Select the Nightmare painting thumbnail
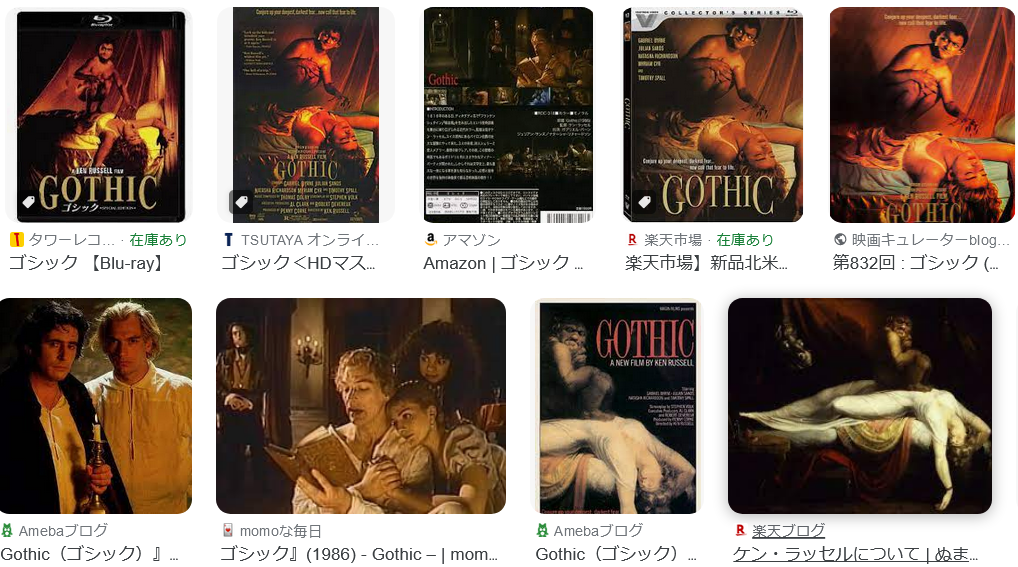 pyautogui.click(x=860, y=406)
